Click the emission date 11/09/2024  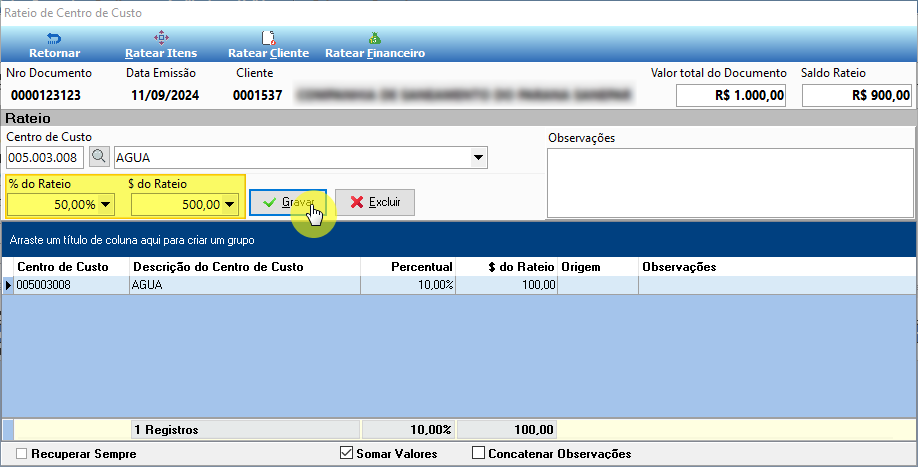click(x=165, y=95)
